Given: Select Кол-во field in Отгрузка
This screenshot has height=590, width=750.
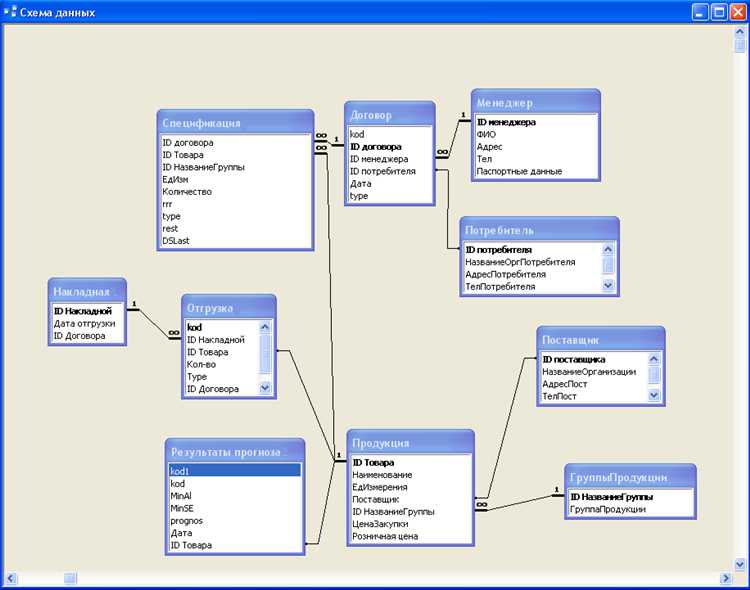Looking at the screenshot, I should [222, 364].
